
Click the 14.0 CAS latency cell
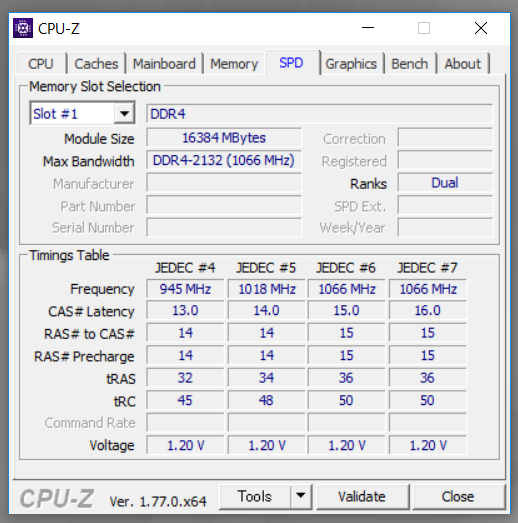tap(266, 311)
